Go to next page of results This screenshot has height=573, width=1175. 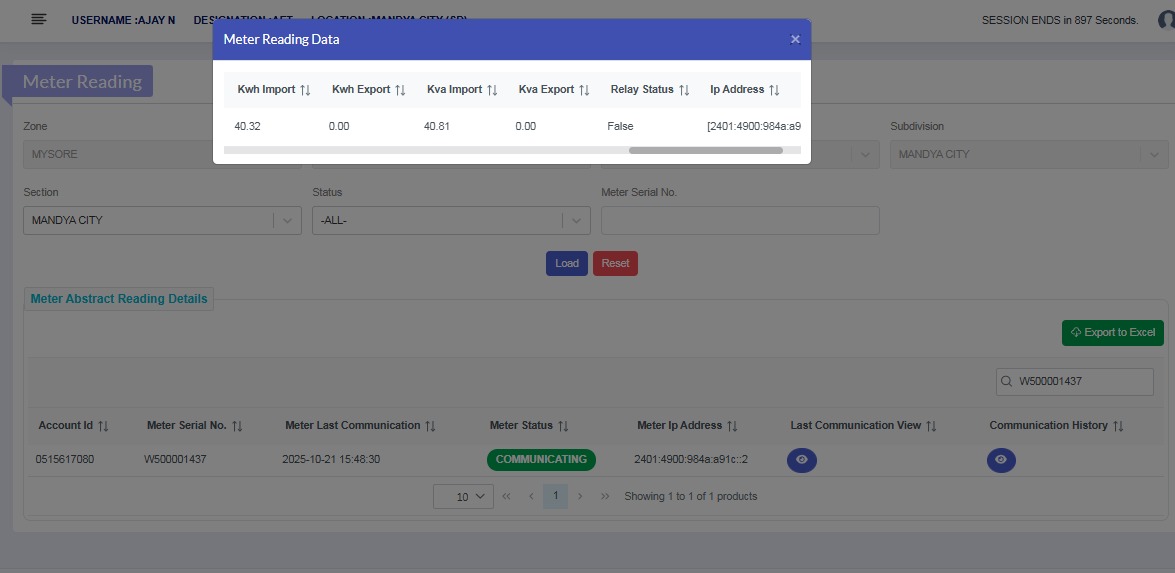[x=580, y=497]
